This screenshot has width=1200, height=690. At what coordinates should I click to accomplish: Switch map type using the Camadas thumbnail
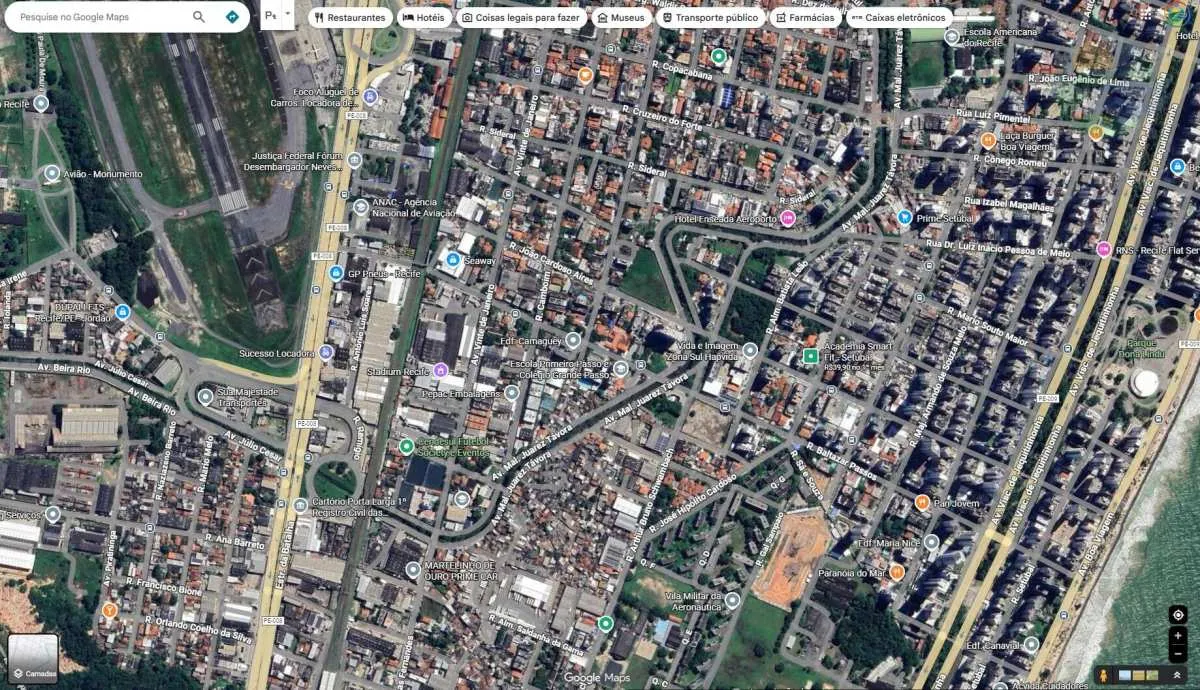pyautogui.click(x=33, y=657)
